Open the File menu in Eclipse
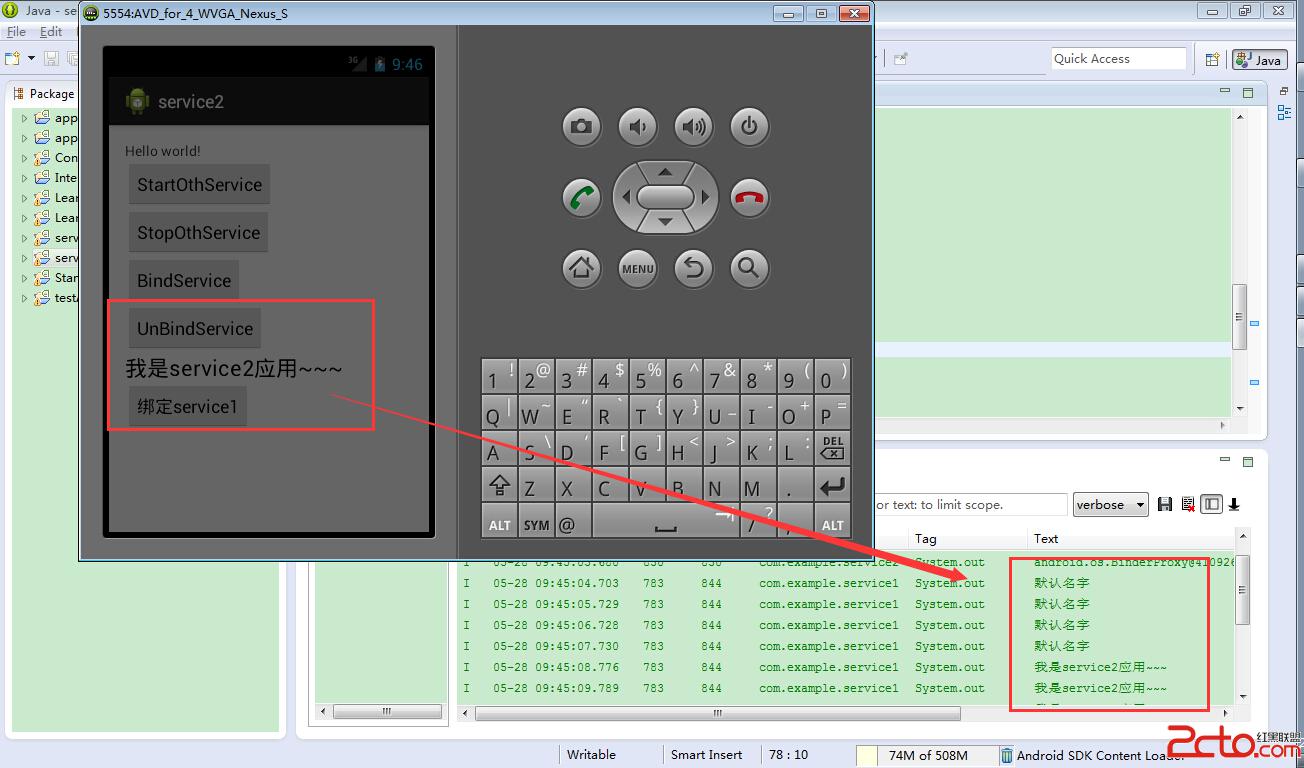This screenshot has height=768, width=1304. tap(16, 32)
